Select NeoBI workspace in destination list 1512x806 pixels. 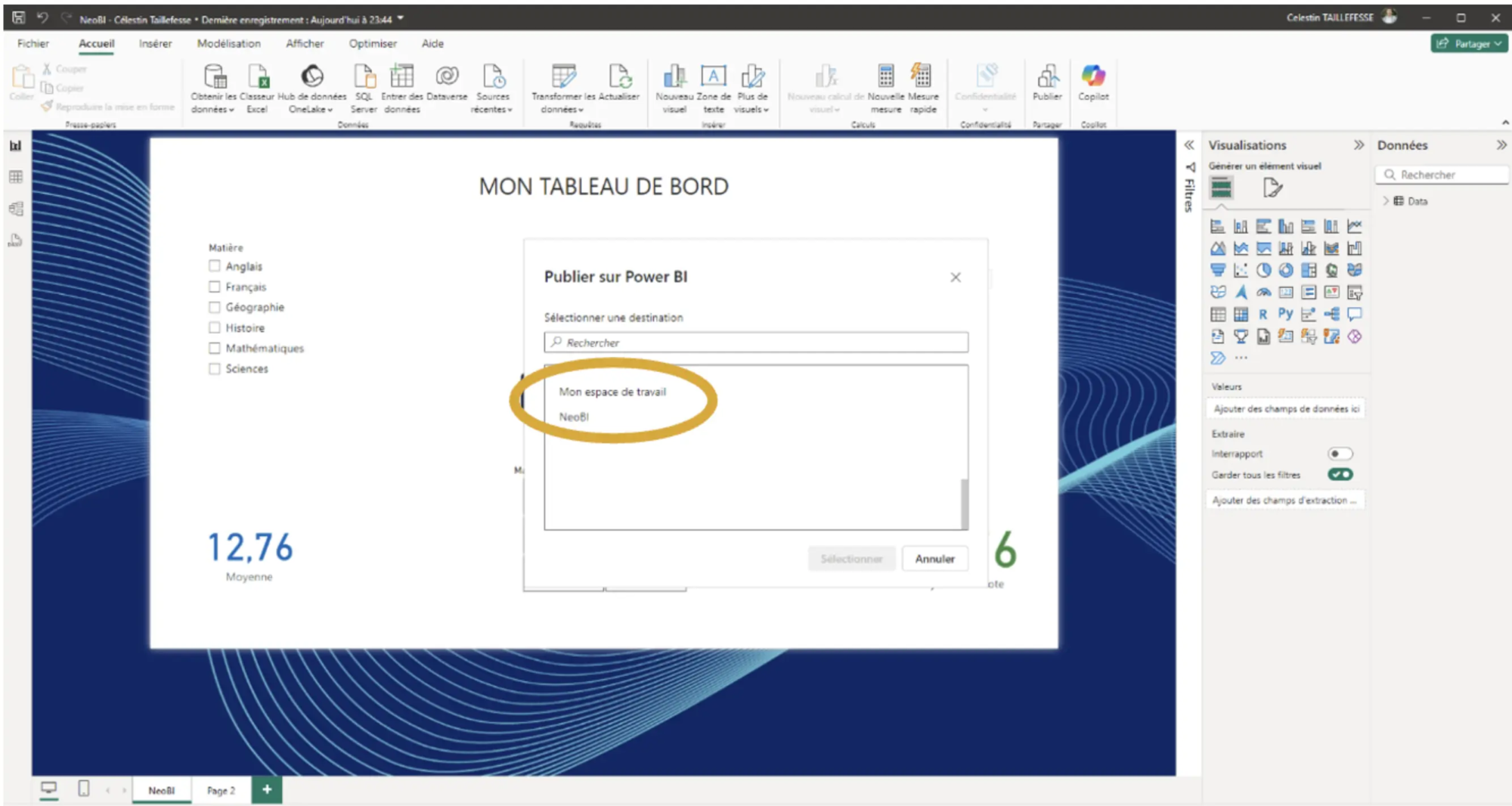tap(574, 417)
